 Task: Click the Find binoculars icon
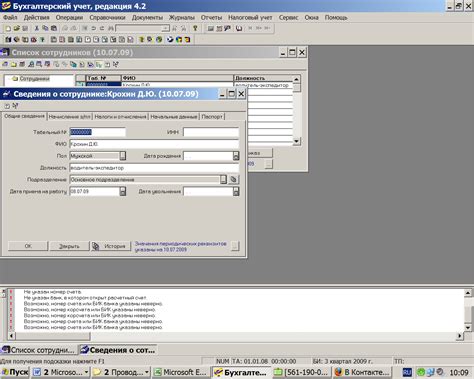point(111,29)
